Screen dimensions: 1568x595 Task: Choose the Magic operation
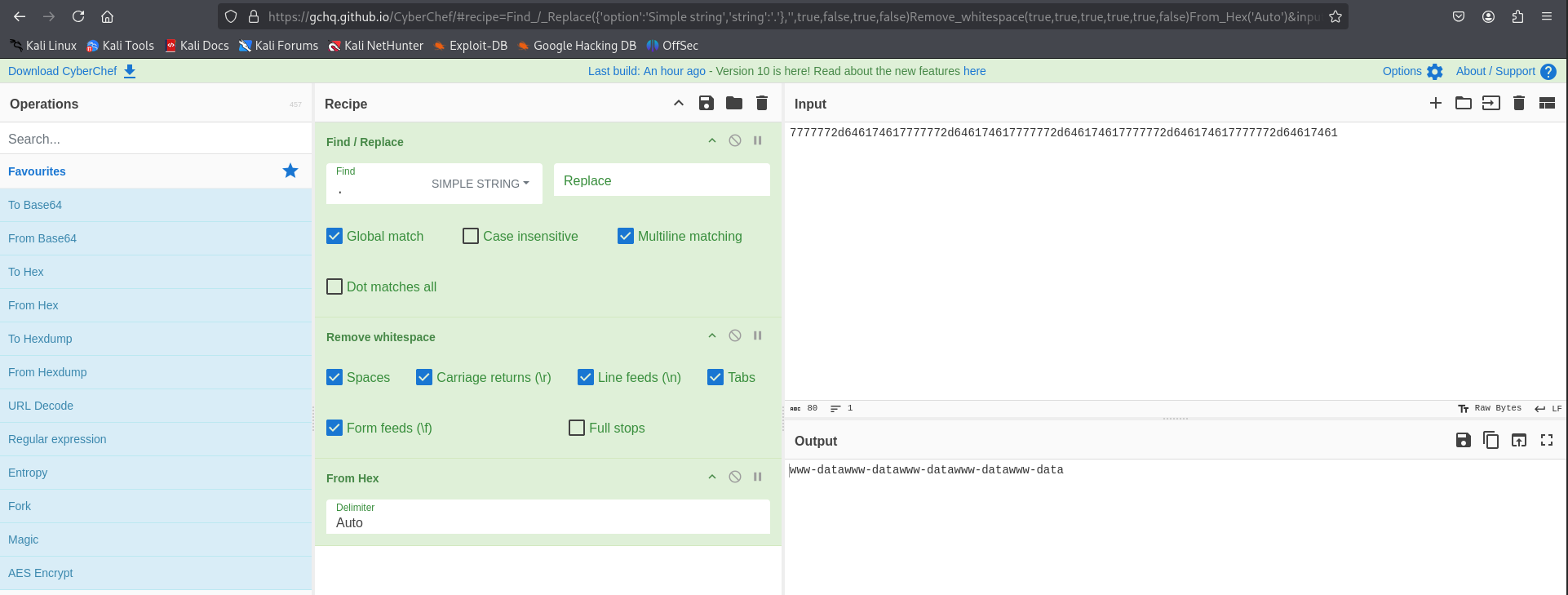(x=24, y=539)
